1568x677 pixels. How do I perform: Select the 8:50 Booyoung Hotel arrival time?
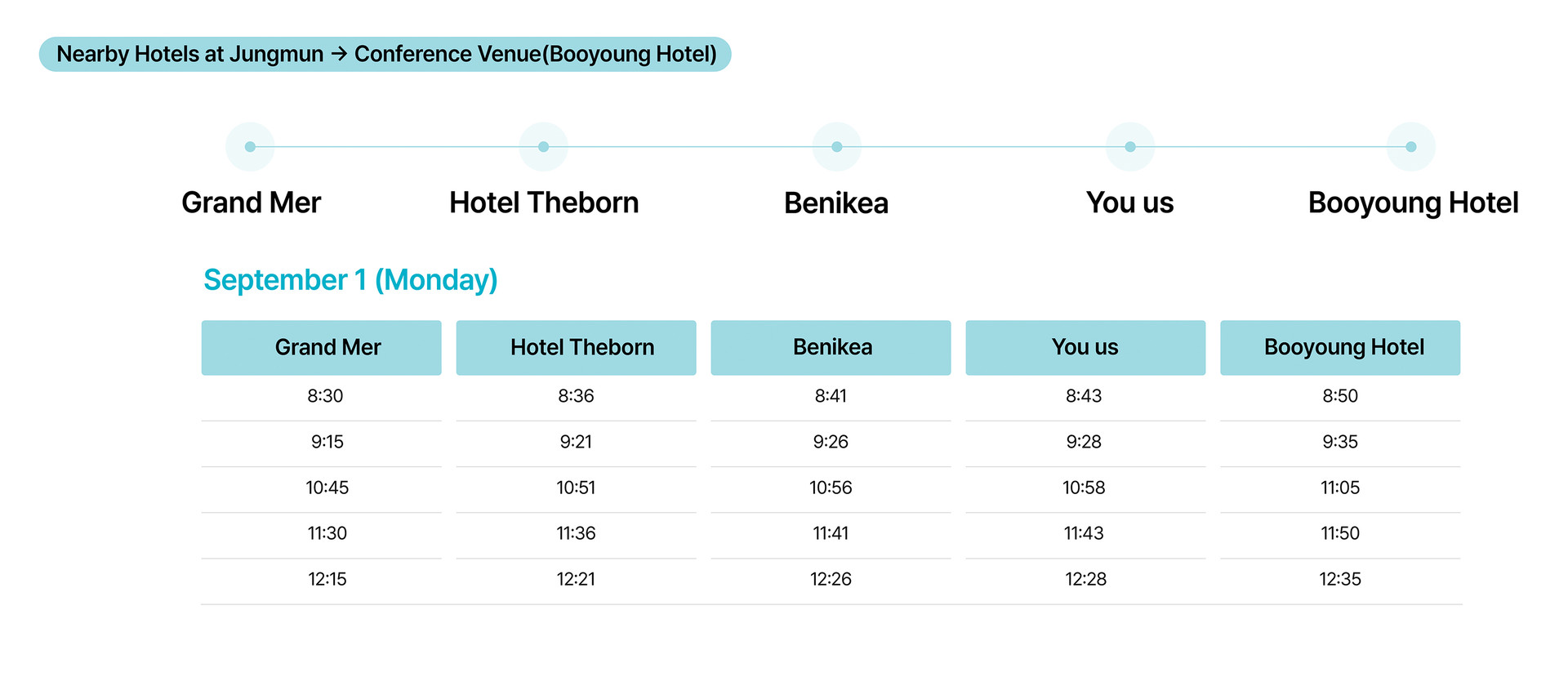pyautogui.click(x=1340, y=396)
